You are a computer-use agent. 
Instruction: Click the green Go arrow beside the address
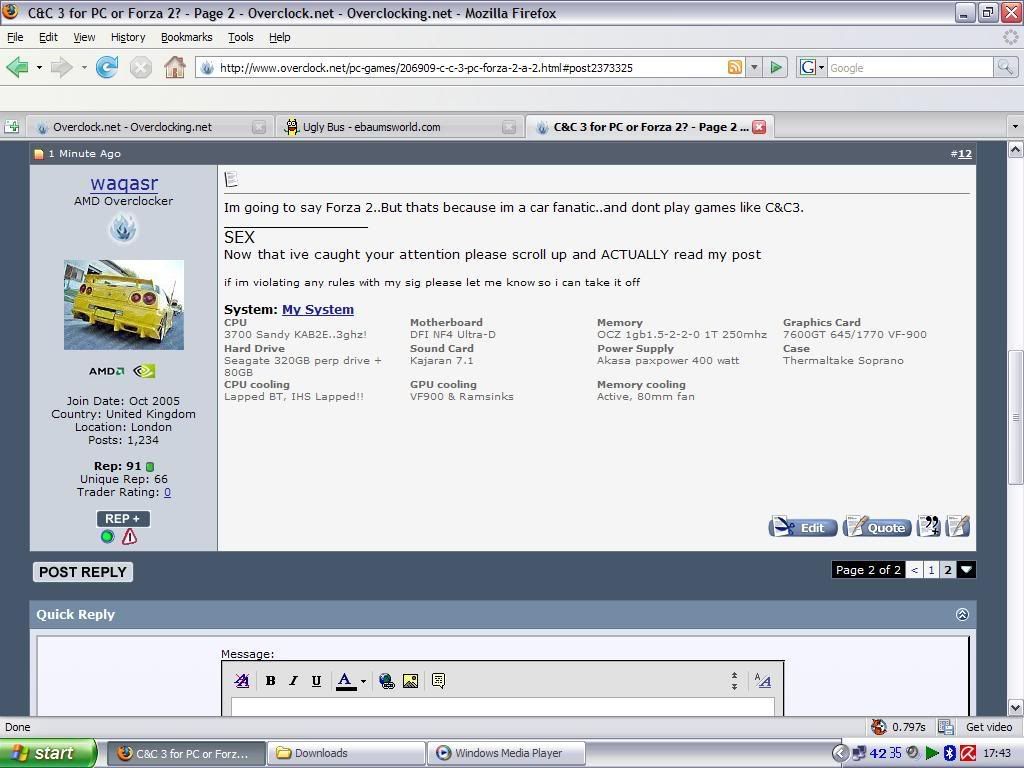[776, 67]
